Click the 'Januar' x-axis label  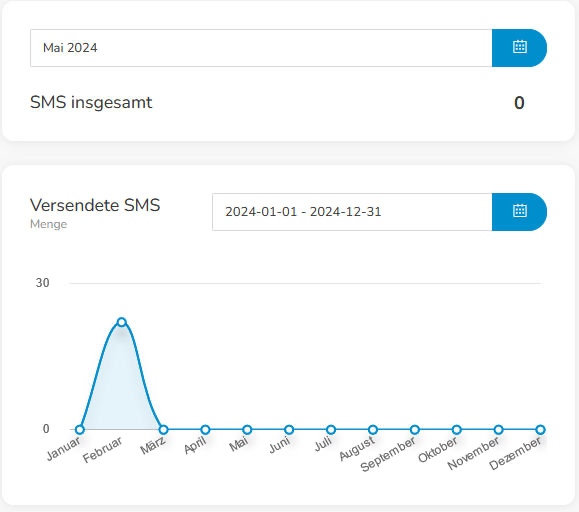pyautogui.click(x=63, y=449)
